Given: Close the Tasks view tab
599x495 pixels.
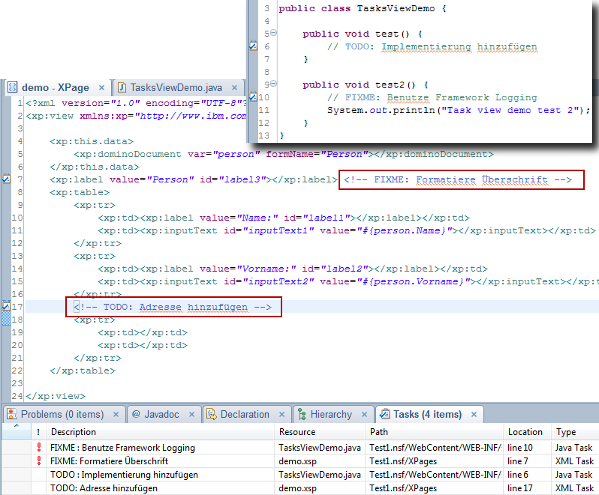Looking at the screenshot, I should click(x=474, y=414).
